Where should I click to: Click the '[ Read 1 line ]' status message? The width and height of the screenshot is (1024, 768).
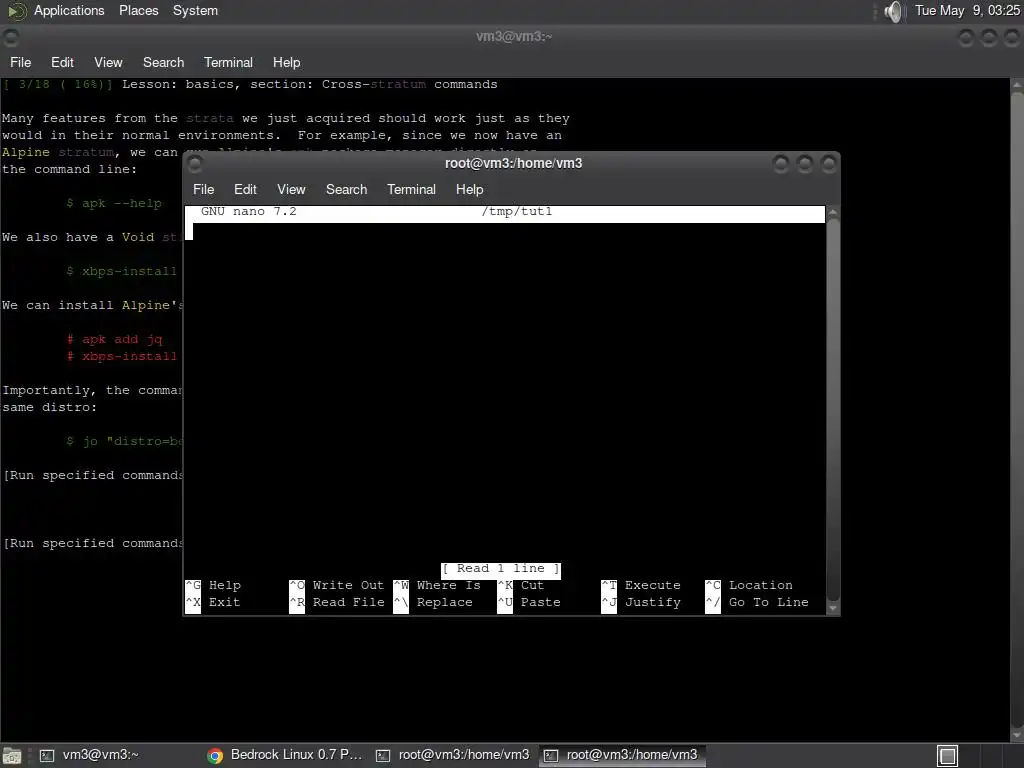(x=501, y=569)
